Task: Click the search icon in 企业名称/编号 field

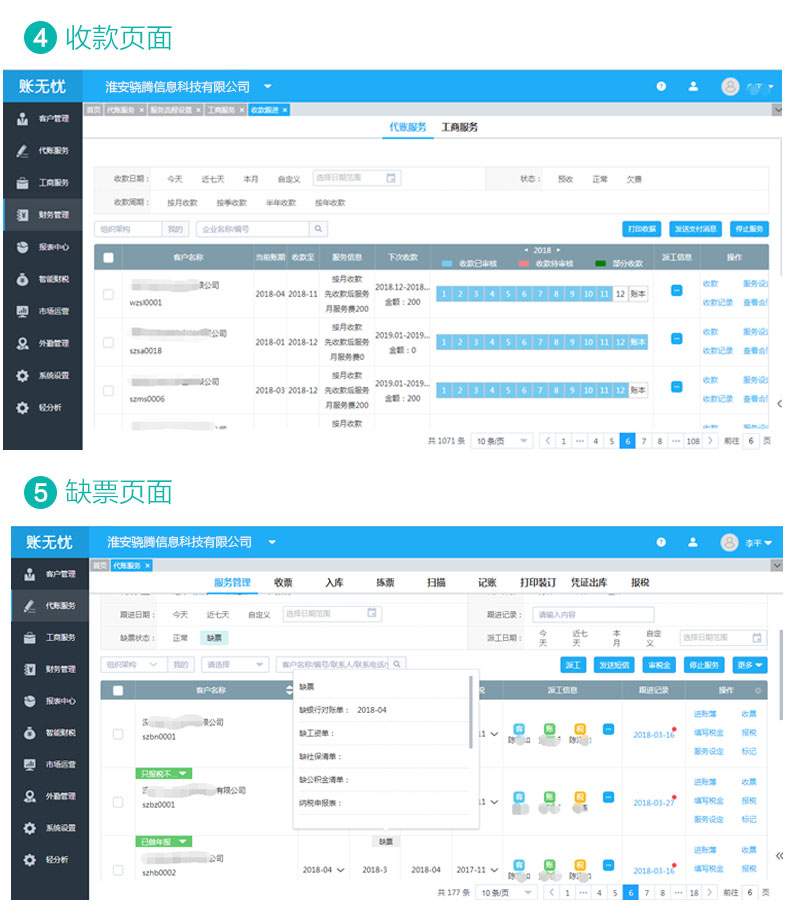Action: (x=287, y=229)
